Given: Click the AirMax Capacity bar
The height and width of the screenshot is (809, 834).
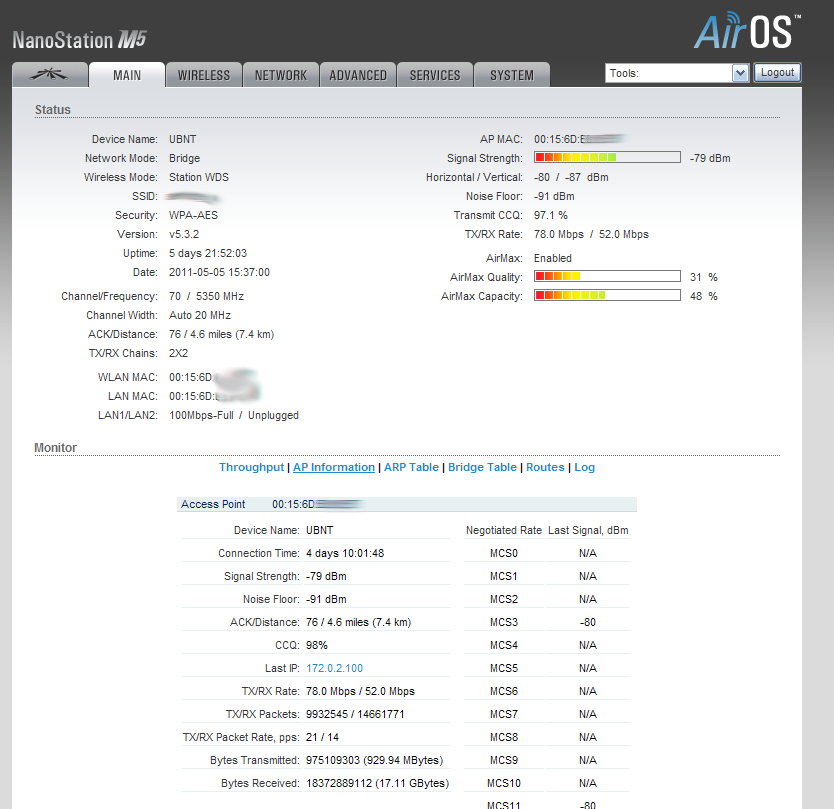Looking at the screenshot, I should pyautogui.click(x=607, y=295).
